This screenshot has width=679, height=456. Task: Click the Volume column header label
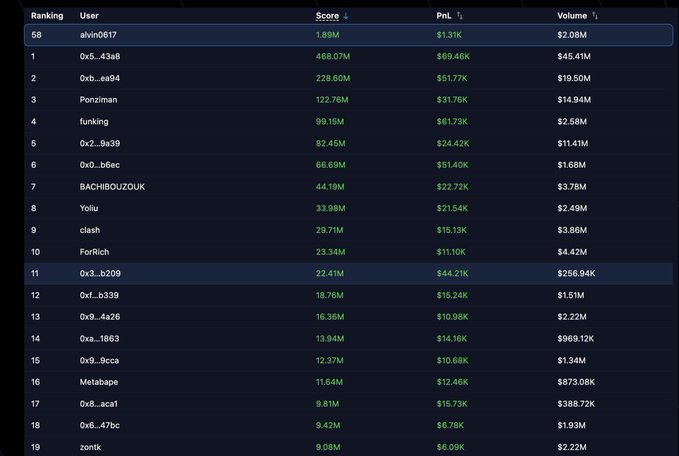572,16
